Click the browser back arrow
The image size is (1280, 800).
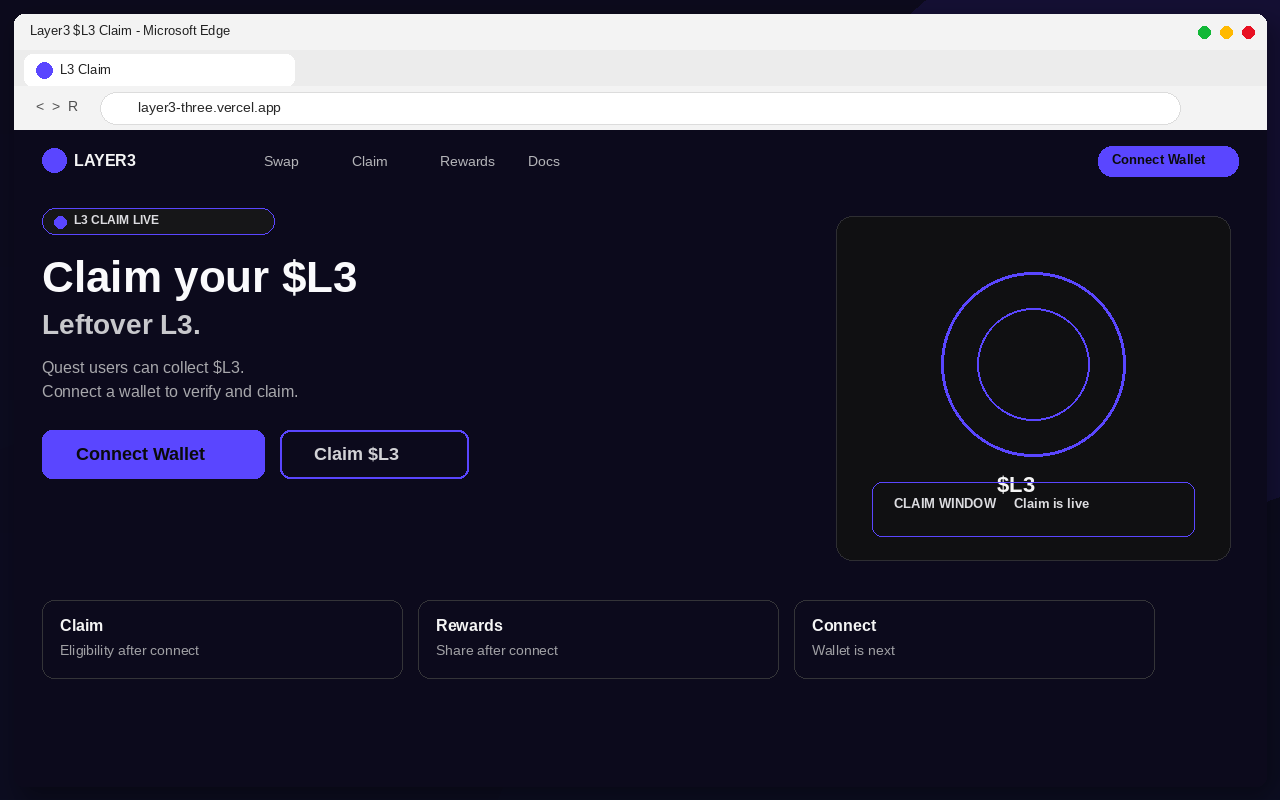click(x=40, y=107)
